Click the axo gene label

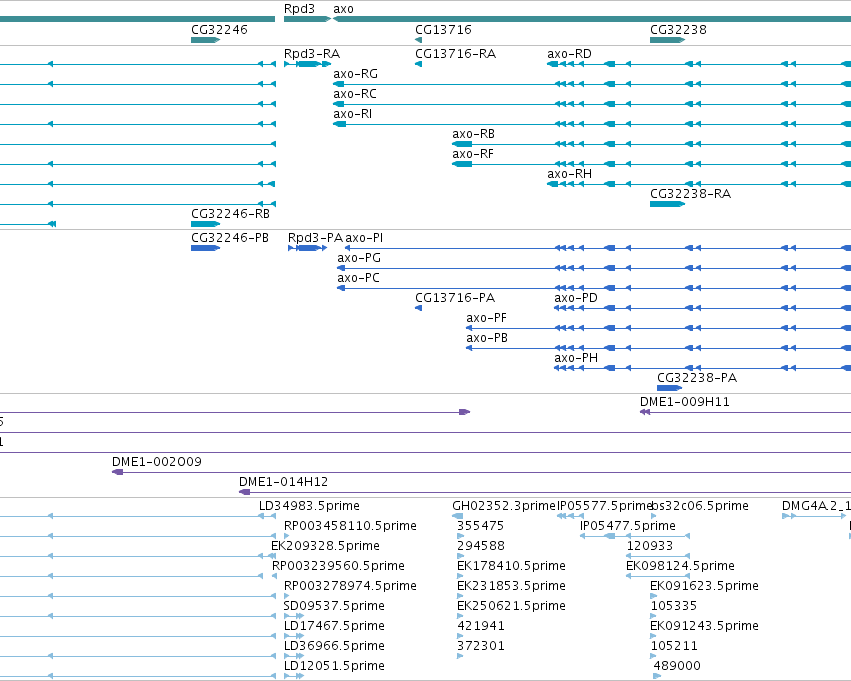(x=343, y=9)
